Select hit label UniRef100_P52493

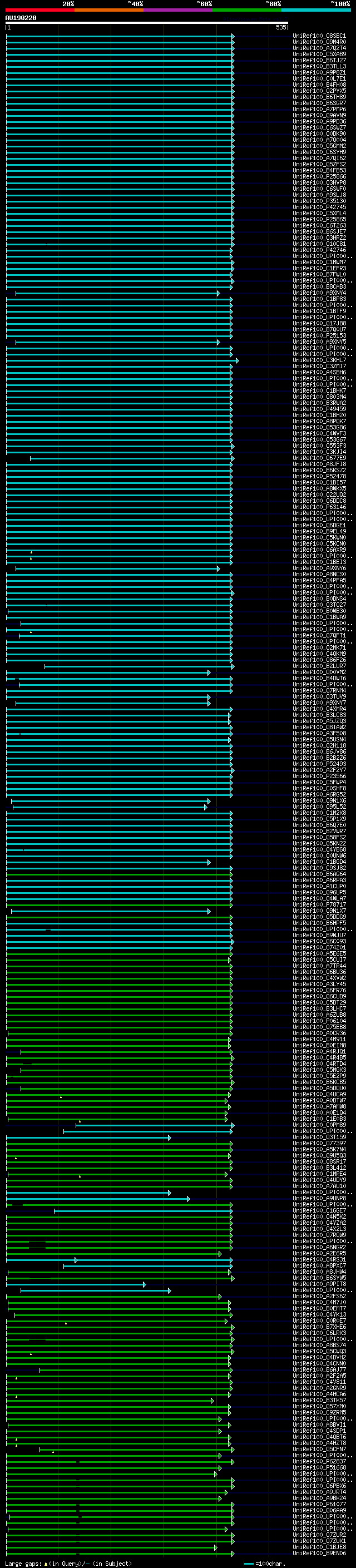319,764
